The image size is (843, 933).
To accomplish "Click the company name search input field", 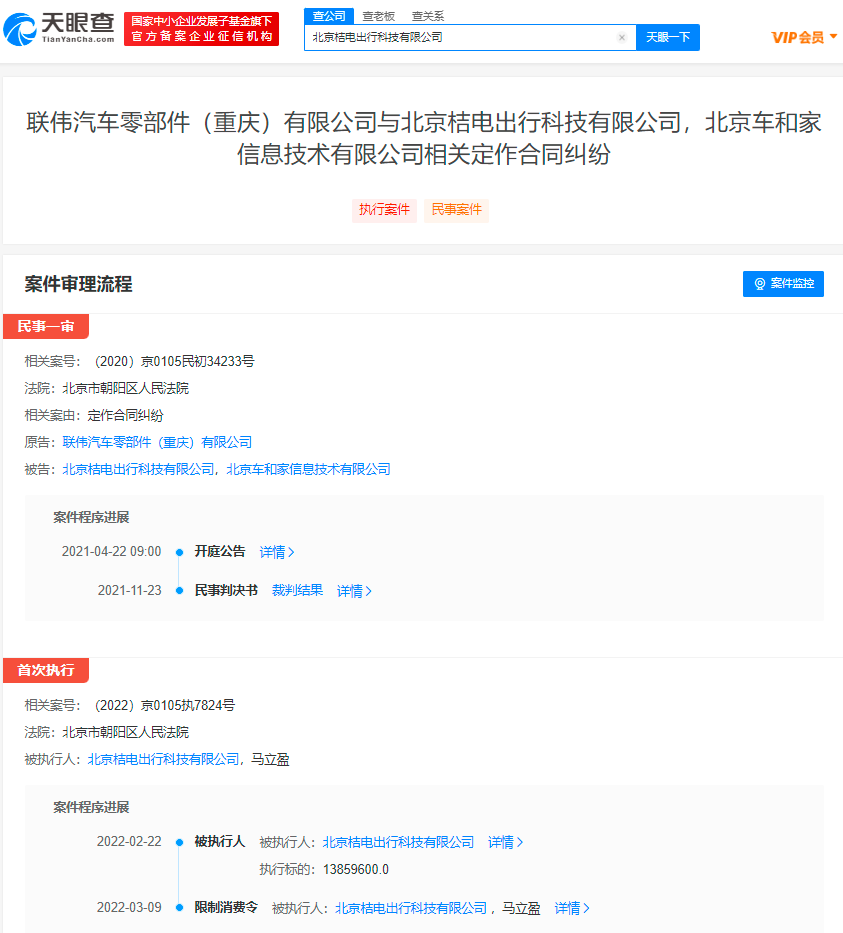I will 450,37.
